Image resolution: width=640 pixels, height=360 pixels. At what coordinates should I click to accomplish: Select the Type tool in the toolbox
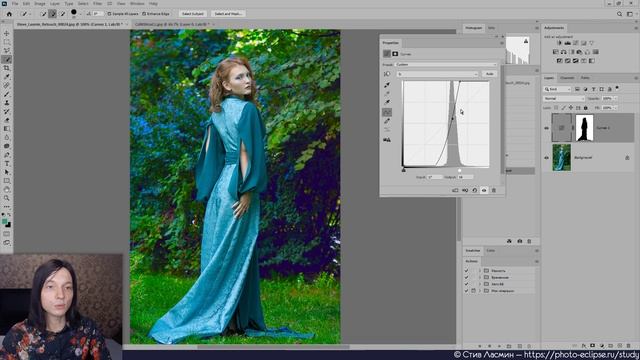tap(7, 164)
